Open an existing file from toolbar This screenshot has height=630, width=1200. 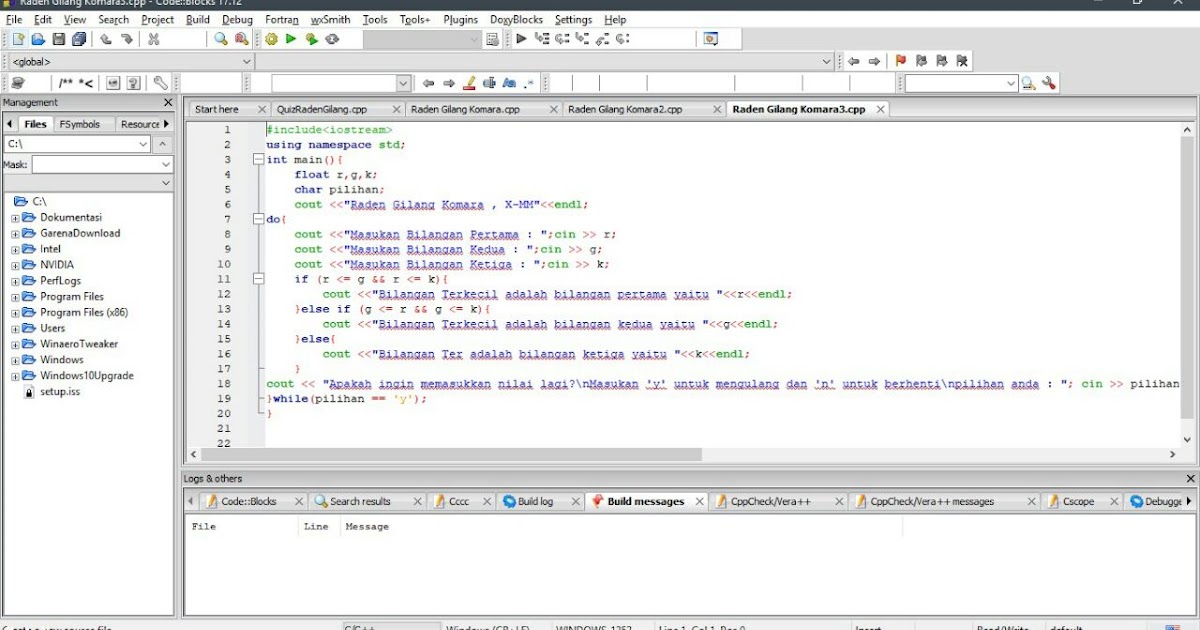pyautogui.click(x=37, y=38)
